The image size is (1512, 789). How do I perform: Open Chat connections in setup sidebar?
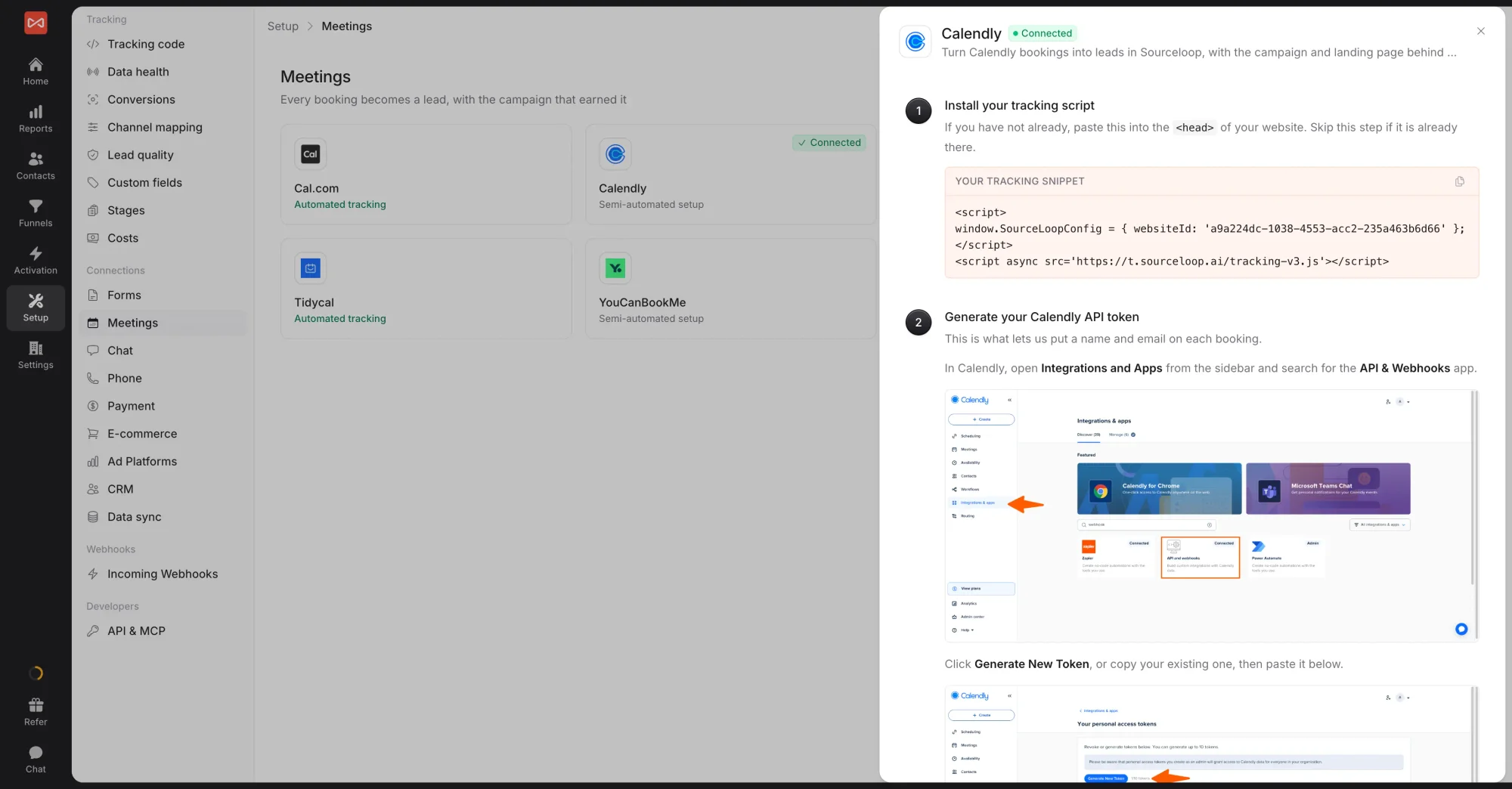point(163,351)
